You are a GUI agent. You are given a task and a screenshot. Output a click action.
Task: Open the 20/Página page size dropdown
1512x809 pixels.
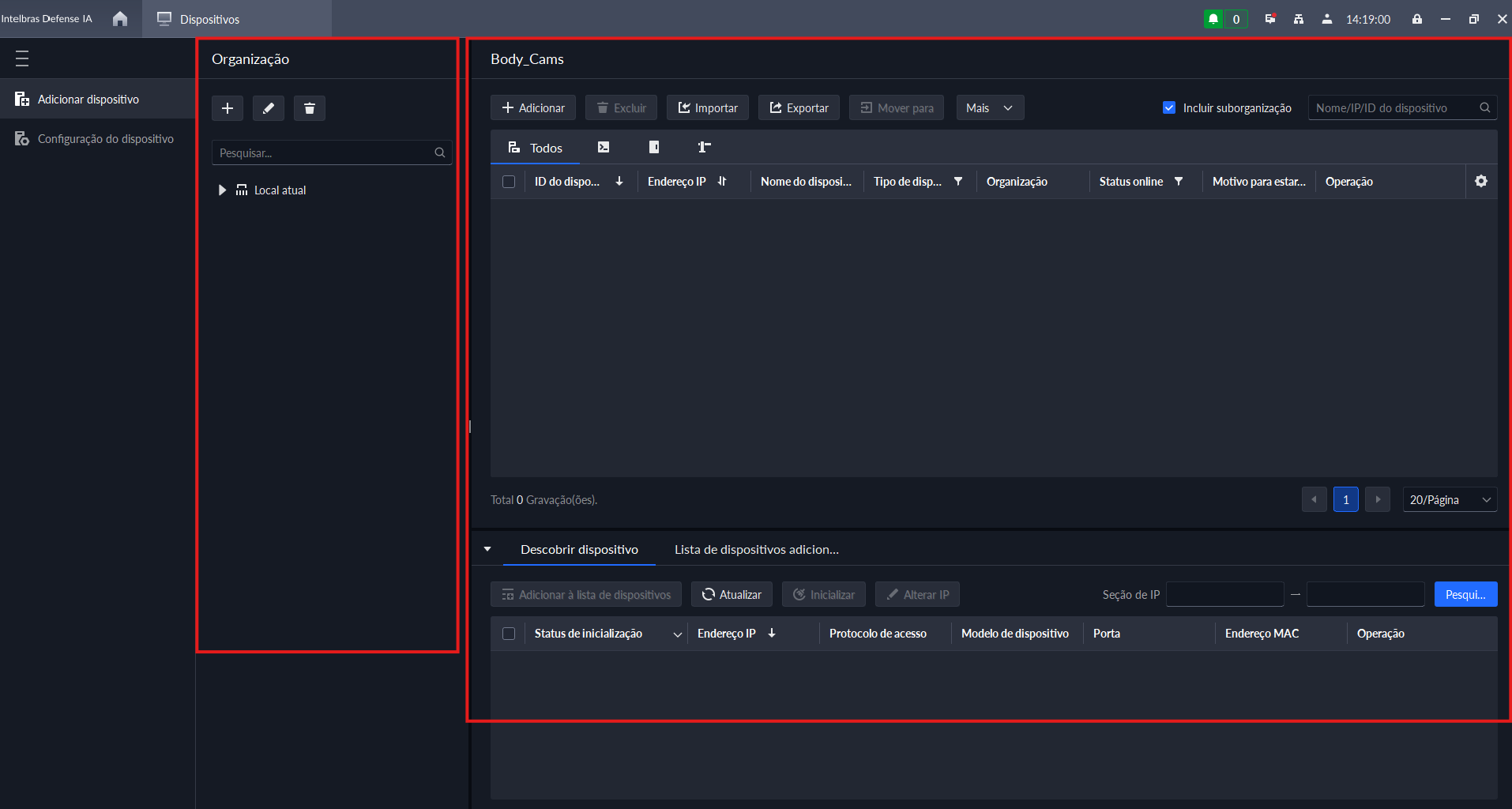[1450, 500]
